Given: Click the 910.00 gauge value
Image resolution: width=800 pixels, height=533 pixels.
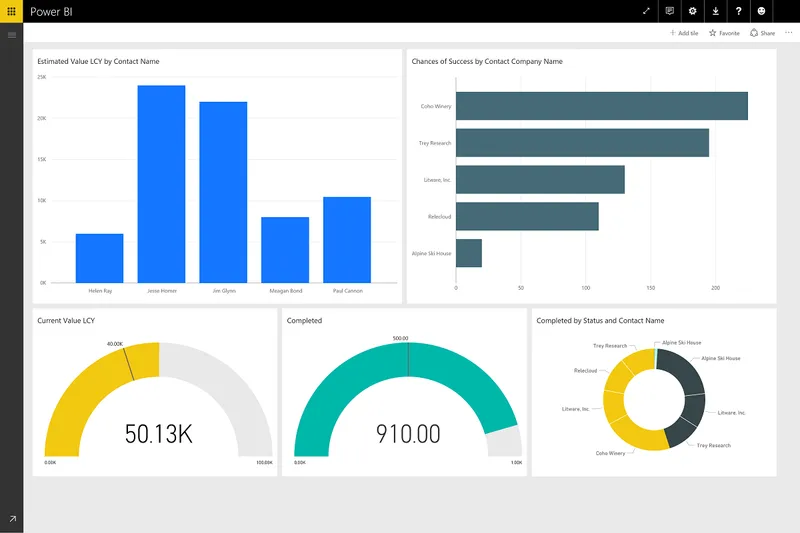Looking at the screenshot, I should coord(408,434).
